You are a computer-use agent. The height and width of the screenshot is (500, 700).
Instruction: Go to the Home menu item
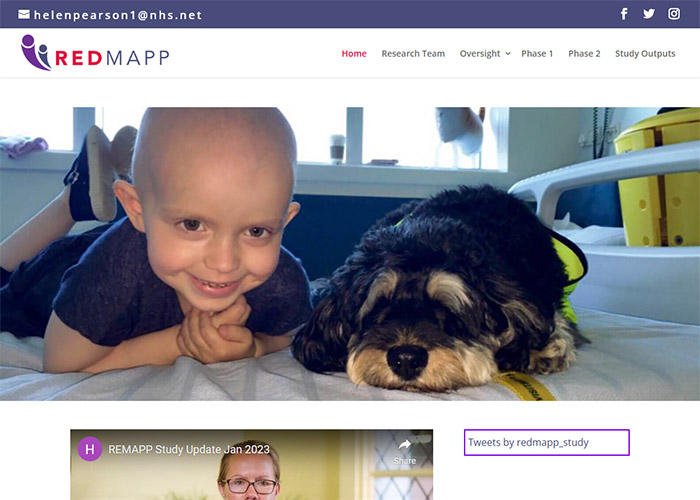click(354, 54)
